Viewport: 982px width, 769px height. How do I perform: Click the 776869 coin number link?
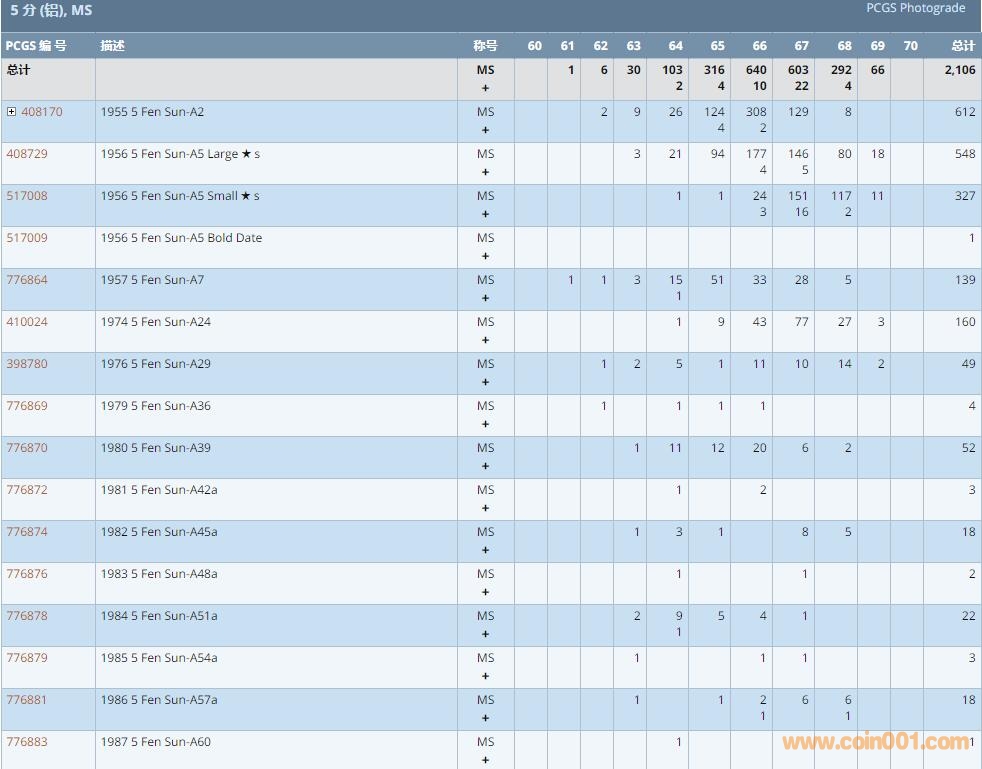click(27, 406)
